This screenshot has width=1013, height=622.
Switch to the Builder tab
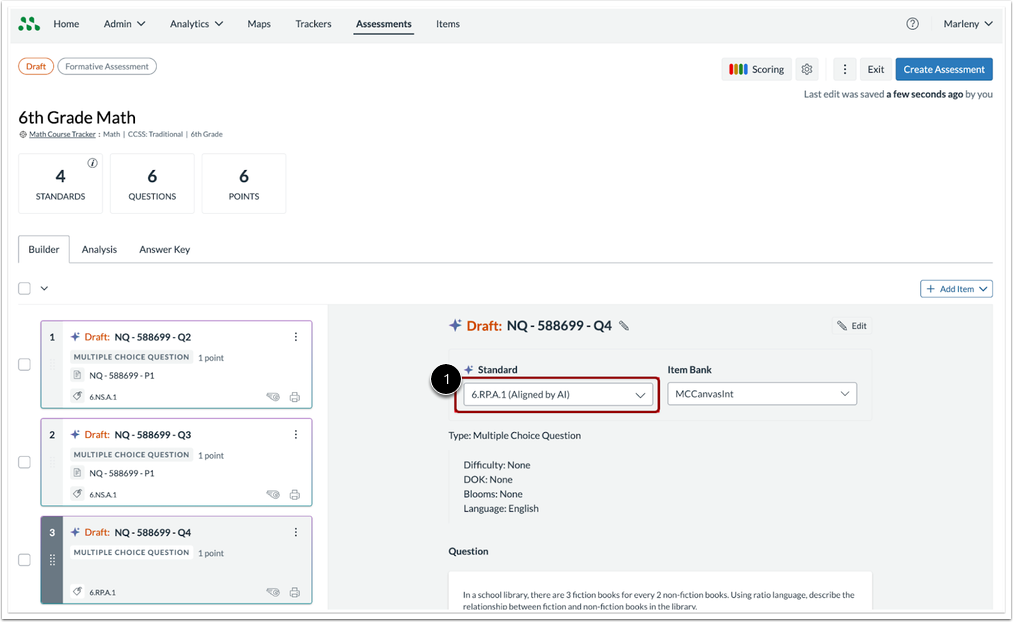44,249
